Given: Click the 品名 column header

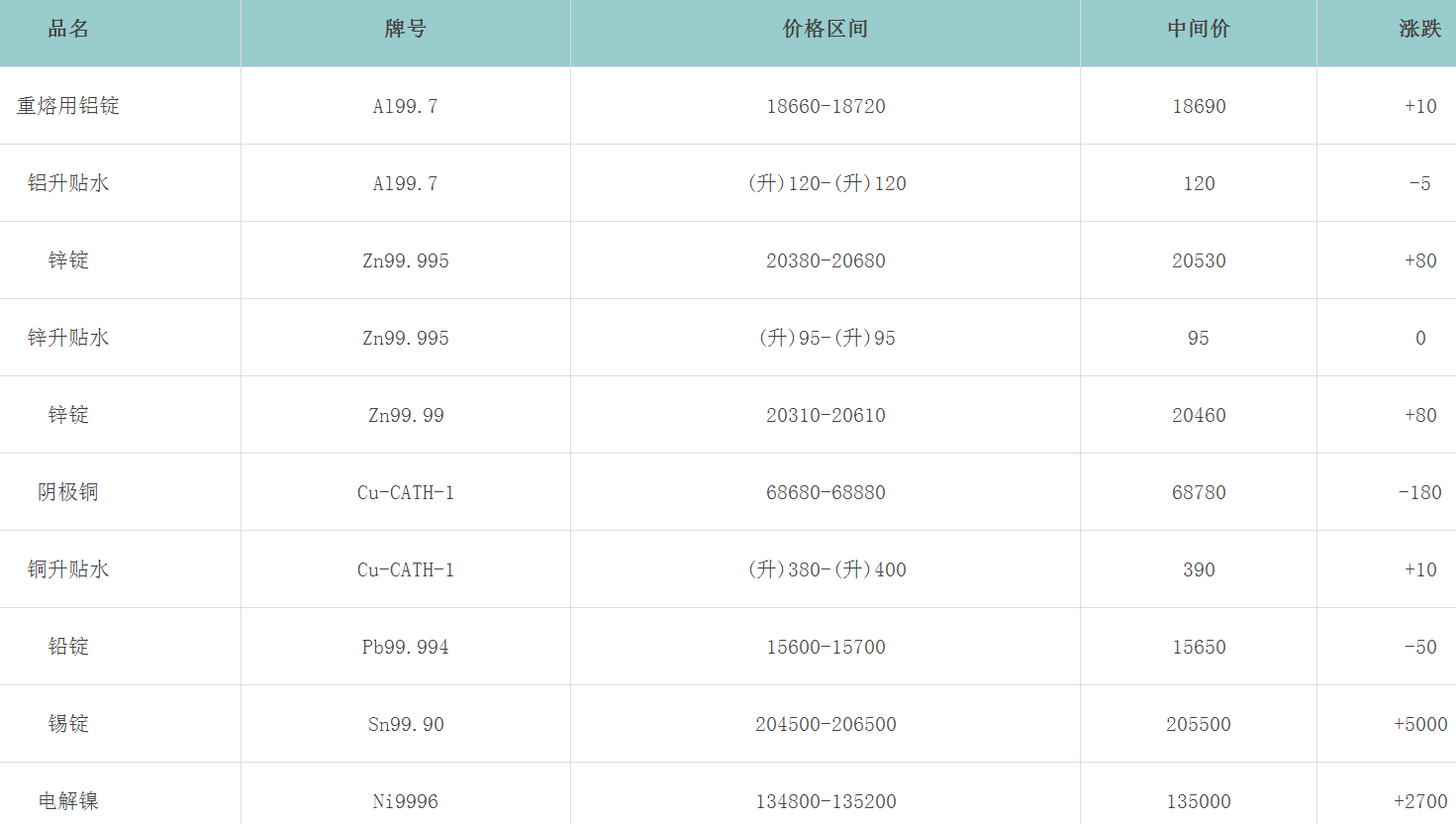Looking at the screenshot, I should (x=68, y=30).
